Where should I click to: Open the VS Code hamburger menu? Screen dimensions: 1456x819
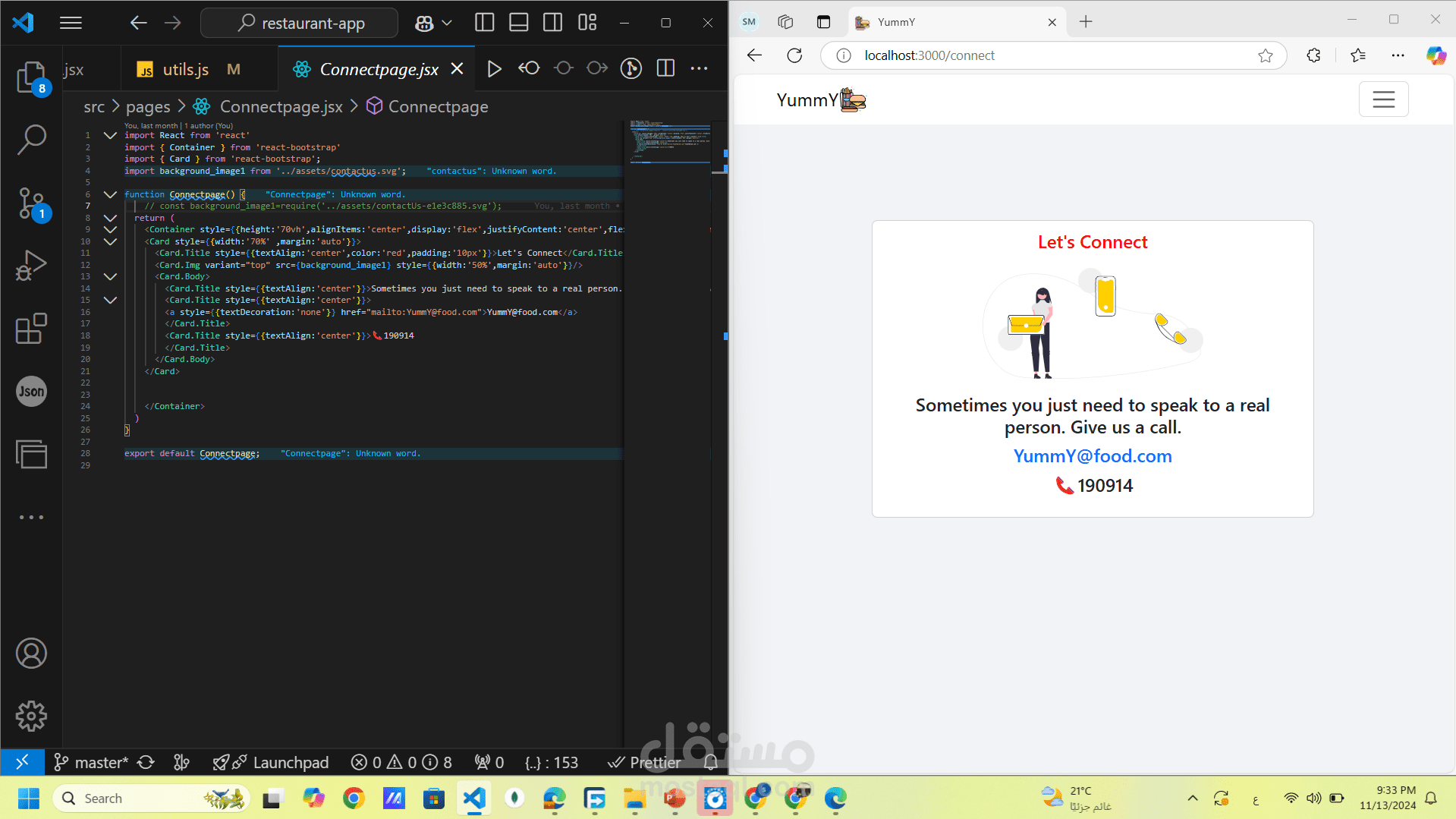[x=71, y=23]
